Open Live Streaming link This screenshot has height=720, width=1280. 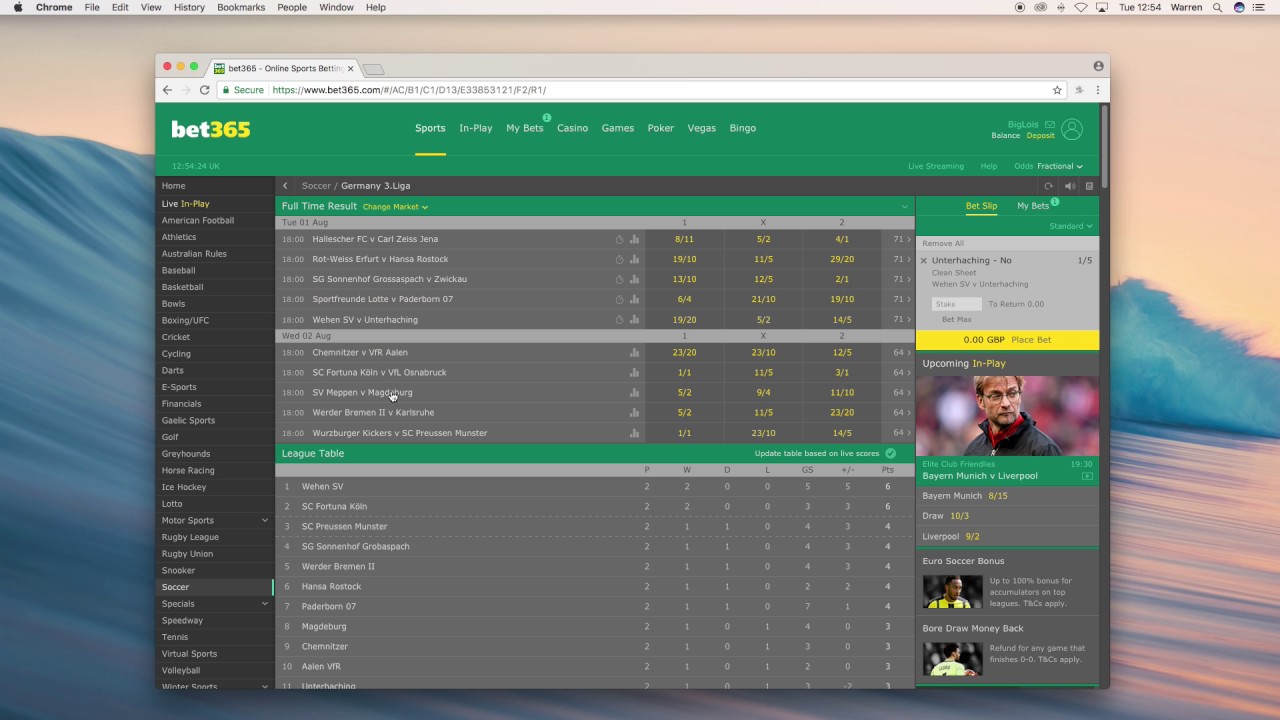coord(936,166)
